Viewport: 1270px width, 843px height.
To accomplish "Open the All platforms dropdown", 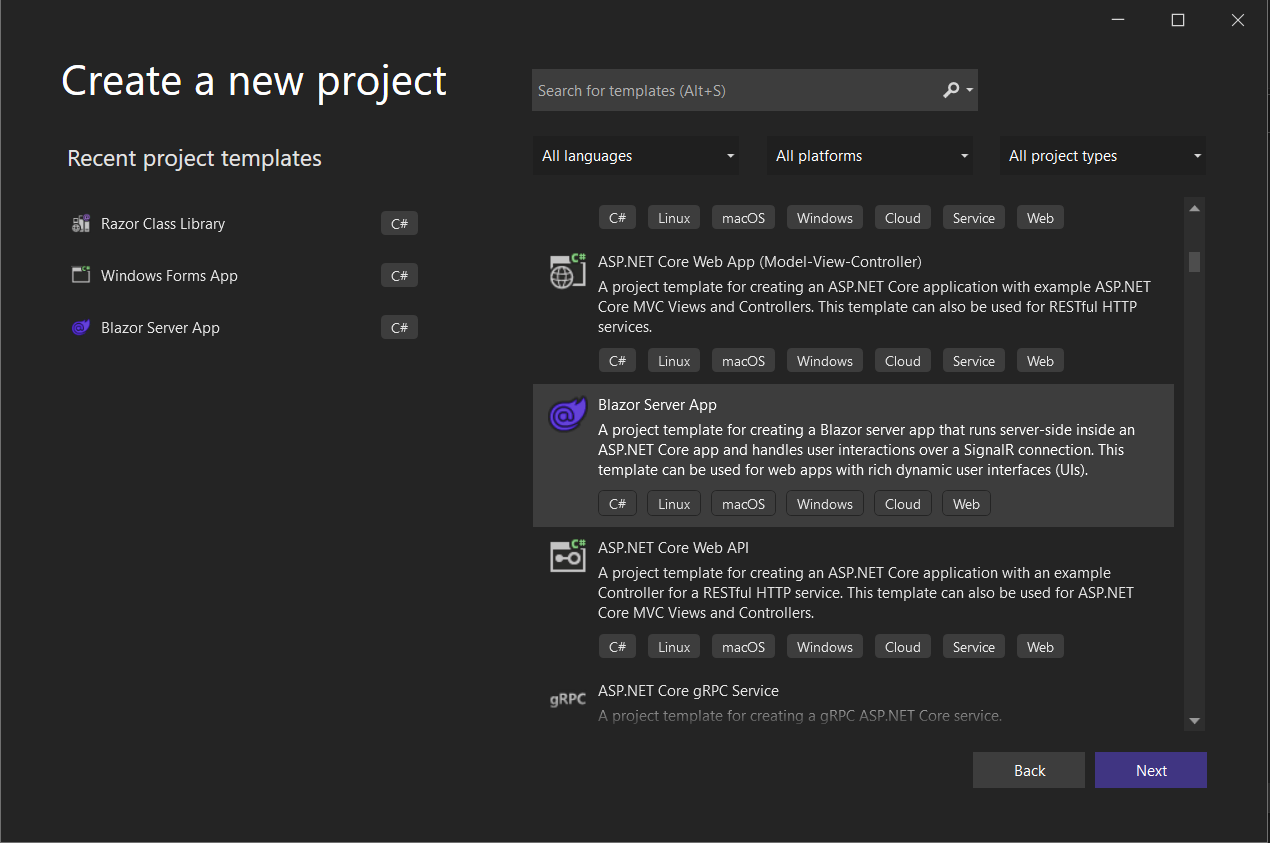I will click(869, 155).
